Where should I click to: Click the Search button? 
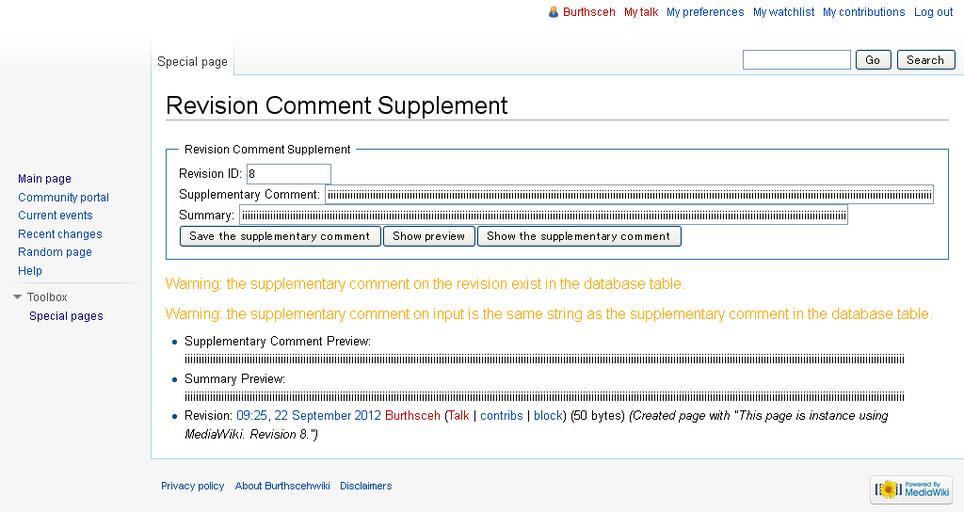click(x=925, y=60)
